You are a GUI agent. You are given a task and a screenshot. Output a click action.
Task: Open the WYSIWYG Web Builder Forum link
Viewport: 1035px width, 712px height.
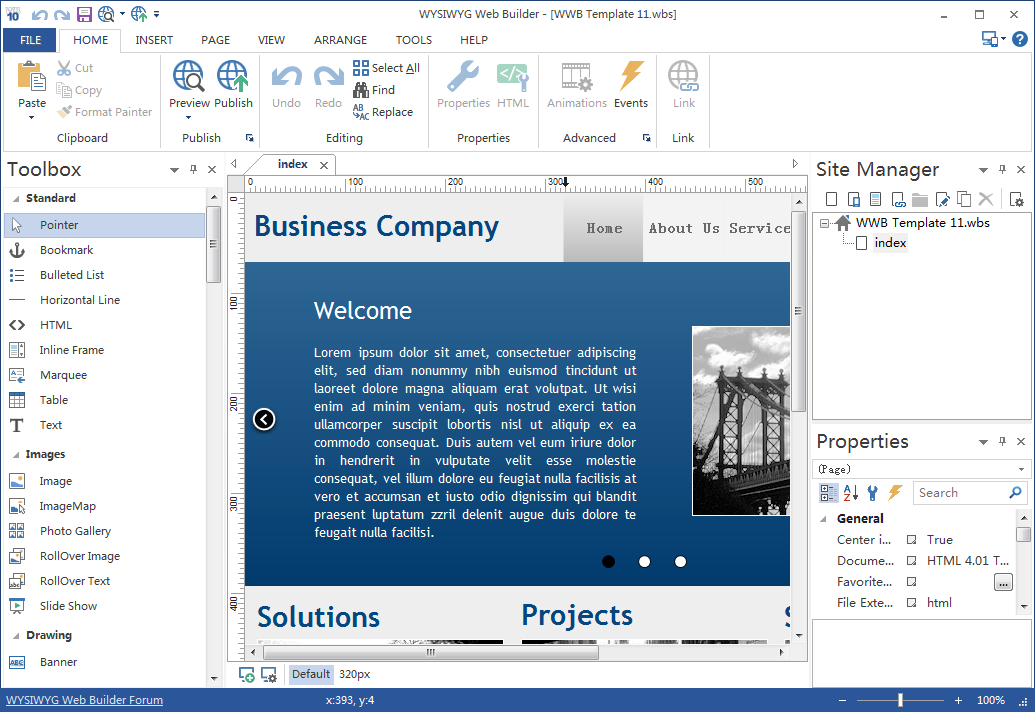pos(84,700)
